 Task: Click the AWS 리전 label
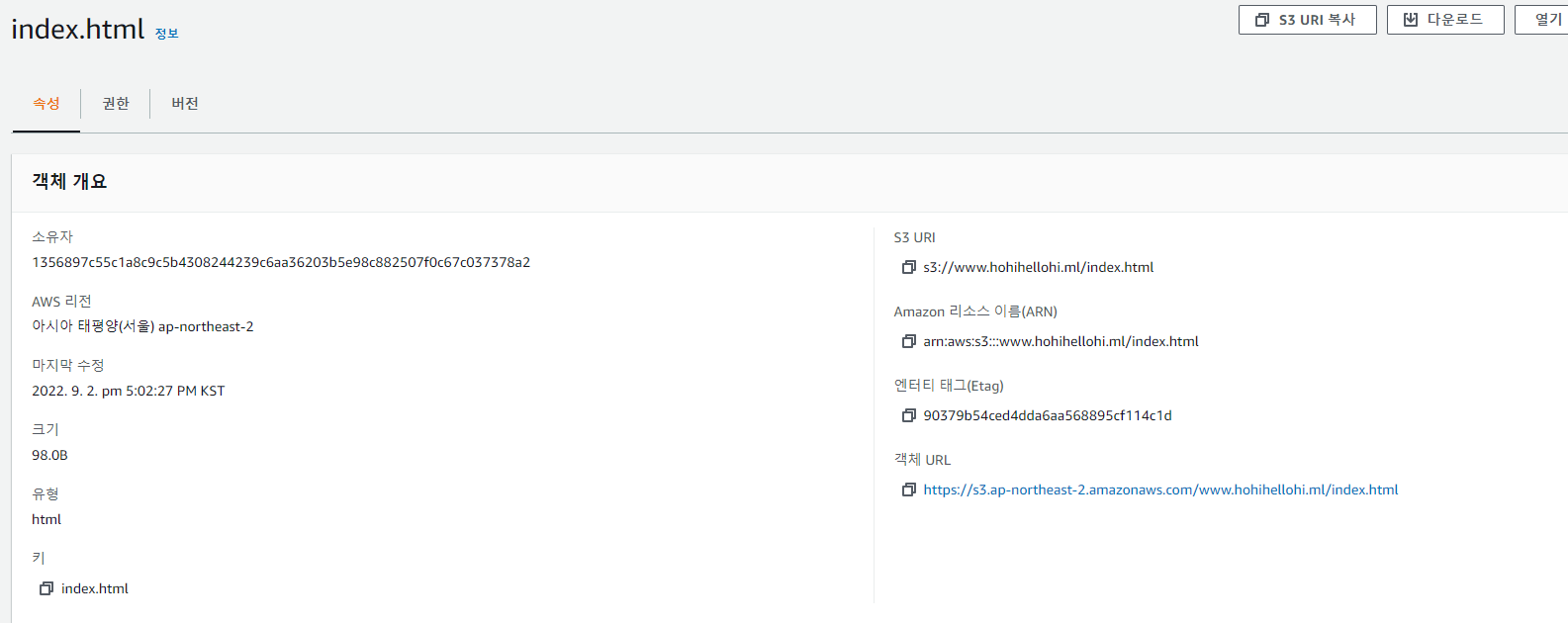click(61, 302)
